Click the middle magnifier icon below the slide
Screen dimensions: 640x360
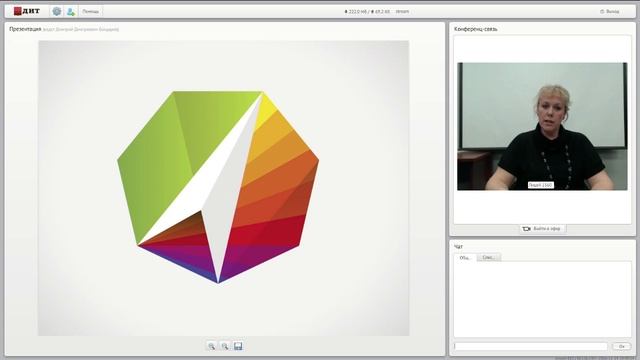(x=225, y=346)
